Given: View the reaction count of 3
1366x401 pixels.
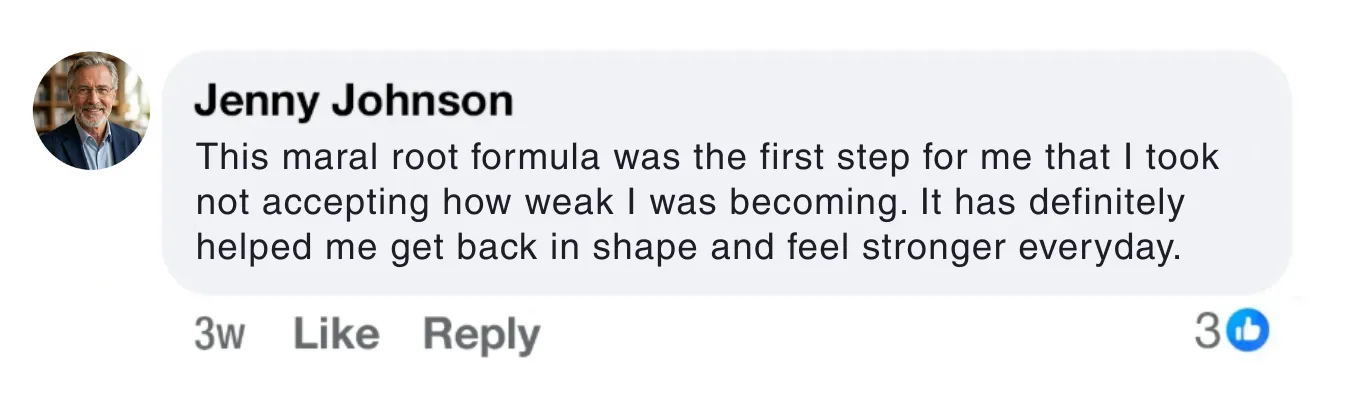Looking at the screenshot, I should [x=1207, y=331].
